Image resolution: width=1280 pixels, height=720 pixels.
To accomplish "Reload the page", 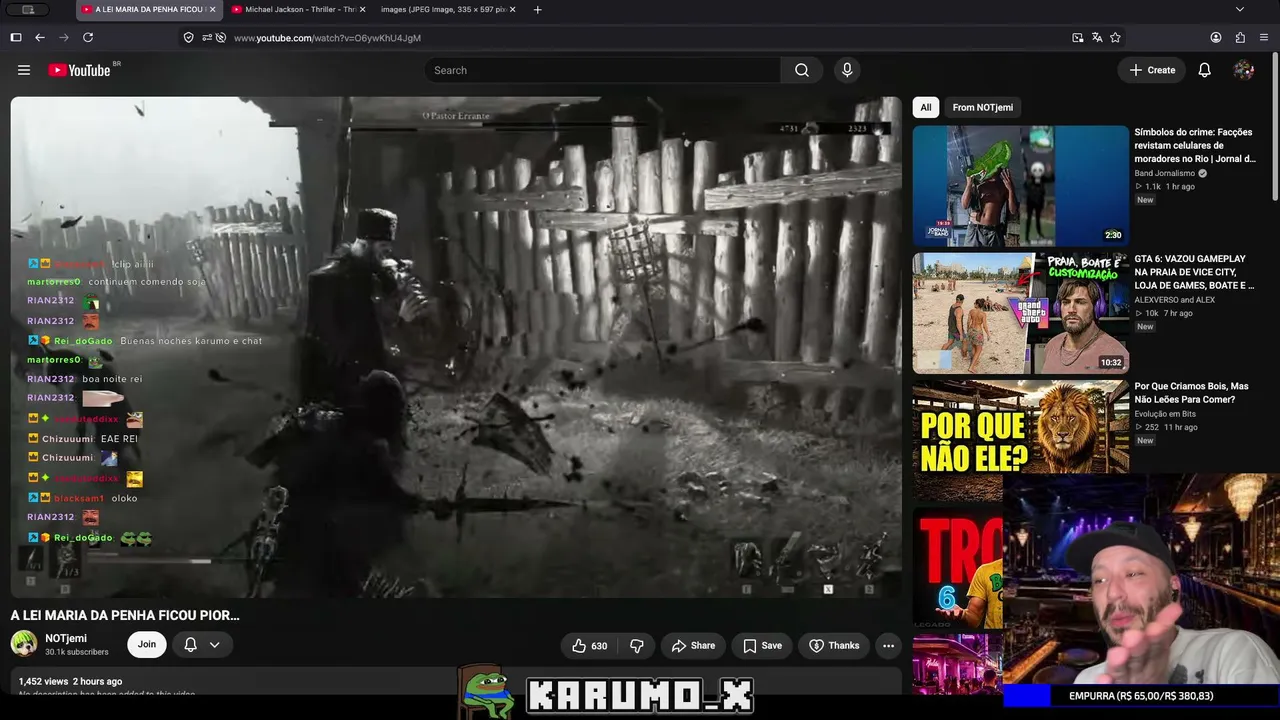I will [x=88, y=37].
